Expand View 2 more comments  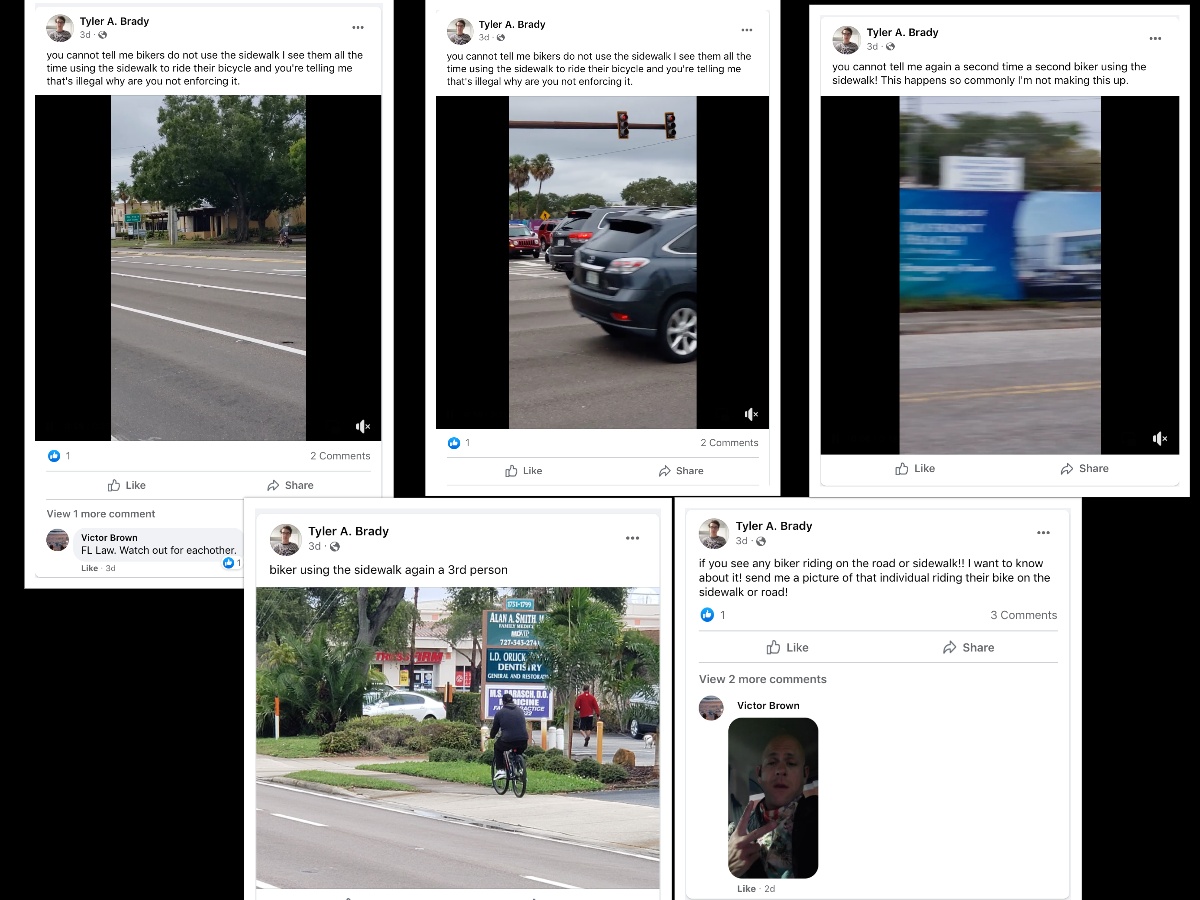coord(763,679)
